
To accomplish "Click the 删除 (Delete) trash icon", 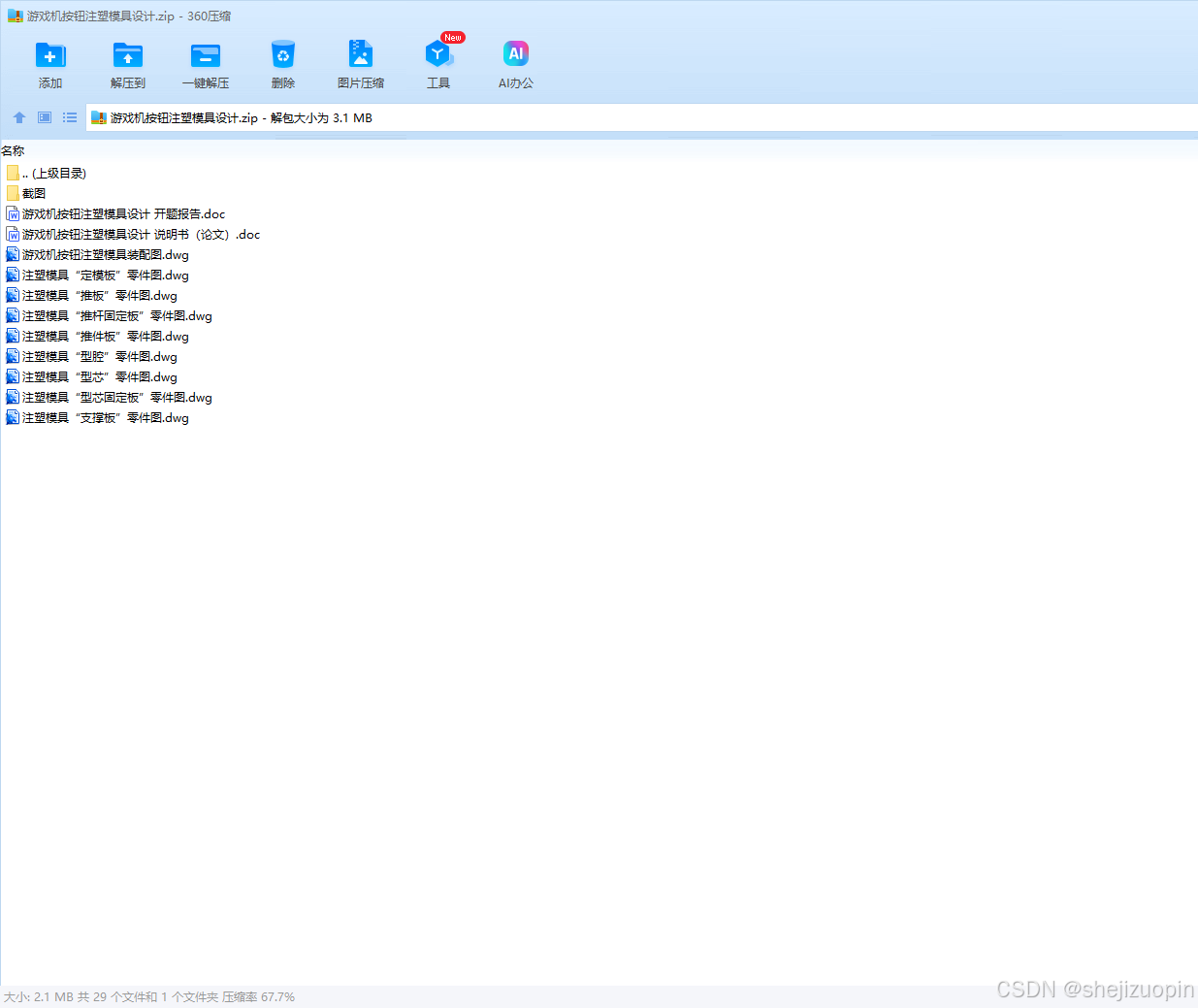I will tap(283, 55).
